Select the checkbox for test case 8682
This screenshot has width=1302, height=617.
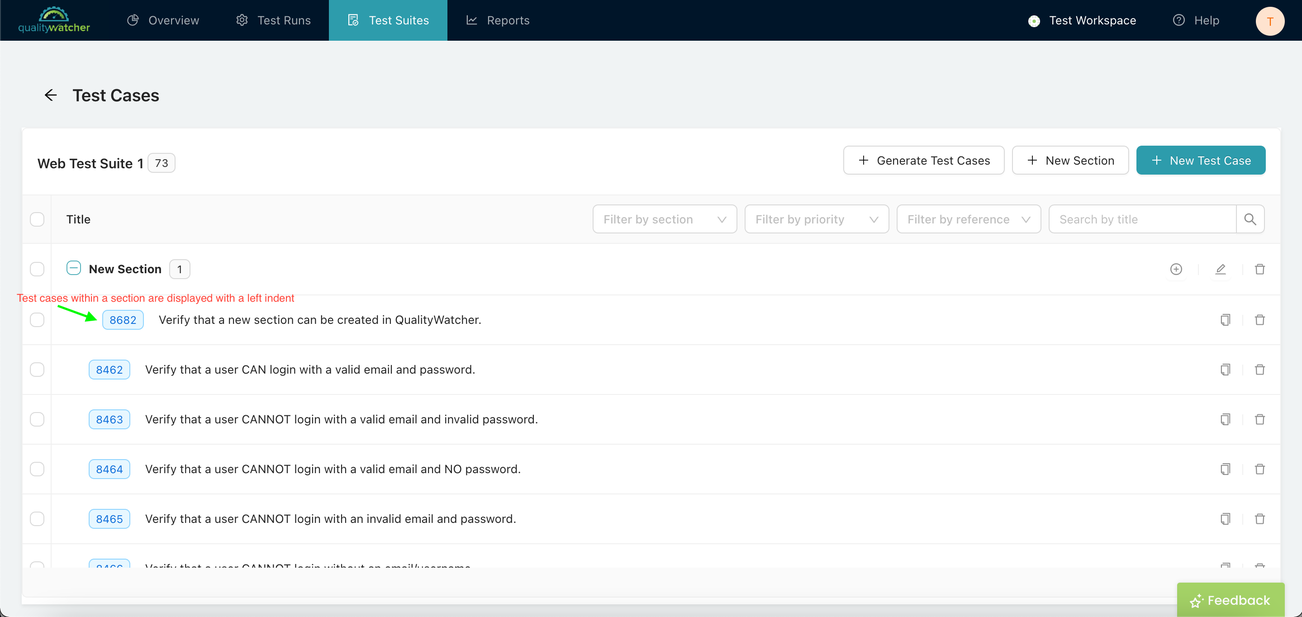(x=37, y=320)
